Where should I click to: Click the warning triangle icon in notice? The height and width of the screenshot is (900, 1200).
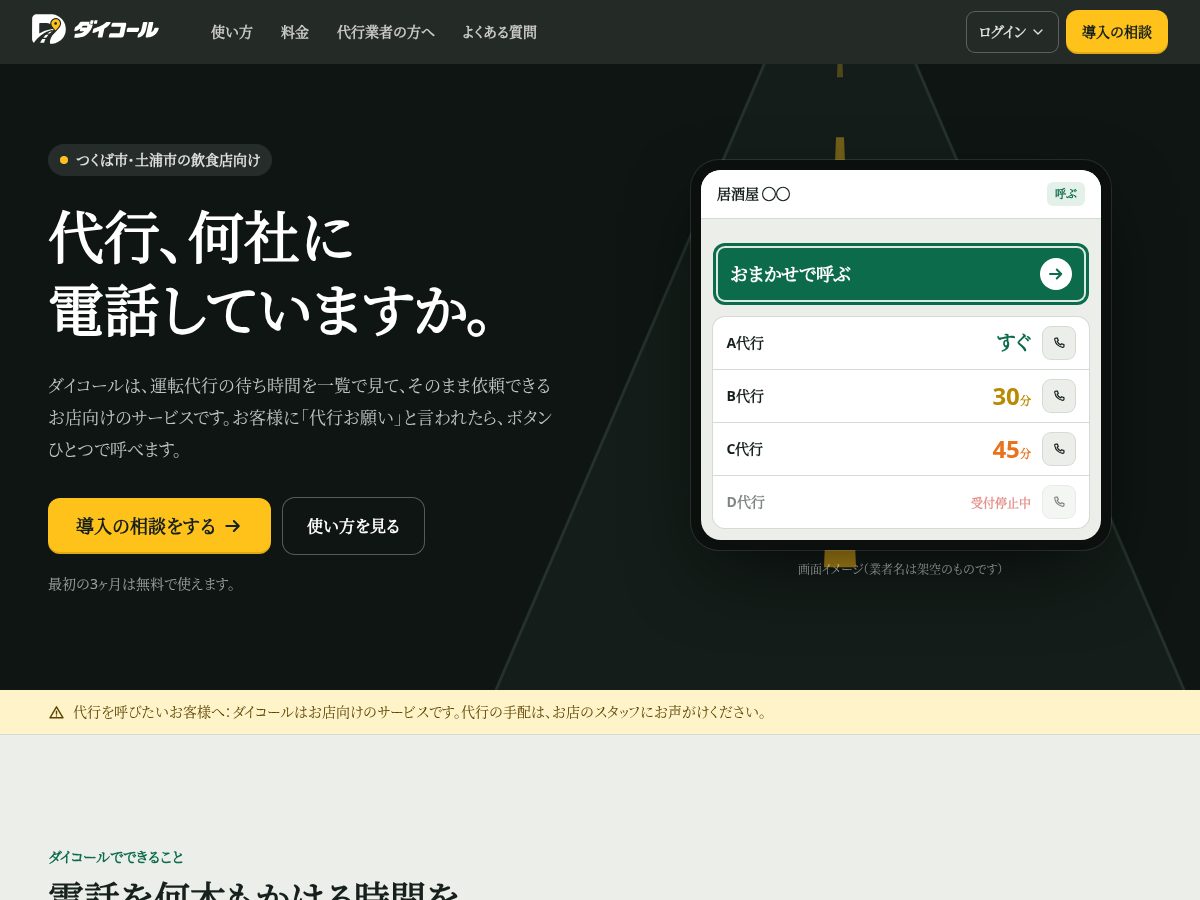(56, 712)
